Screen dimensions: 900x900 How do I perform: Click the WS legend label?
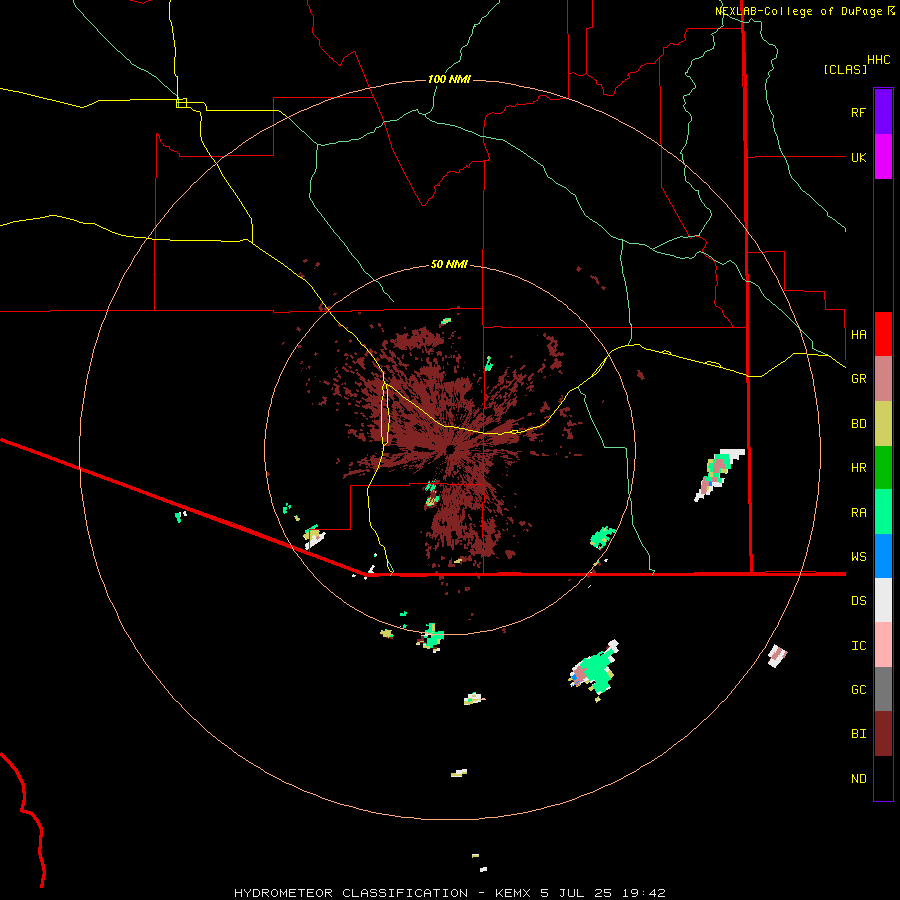tap(858, 557)
